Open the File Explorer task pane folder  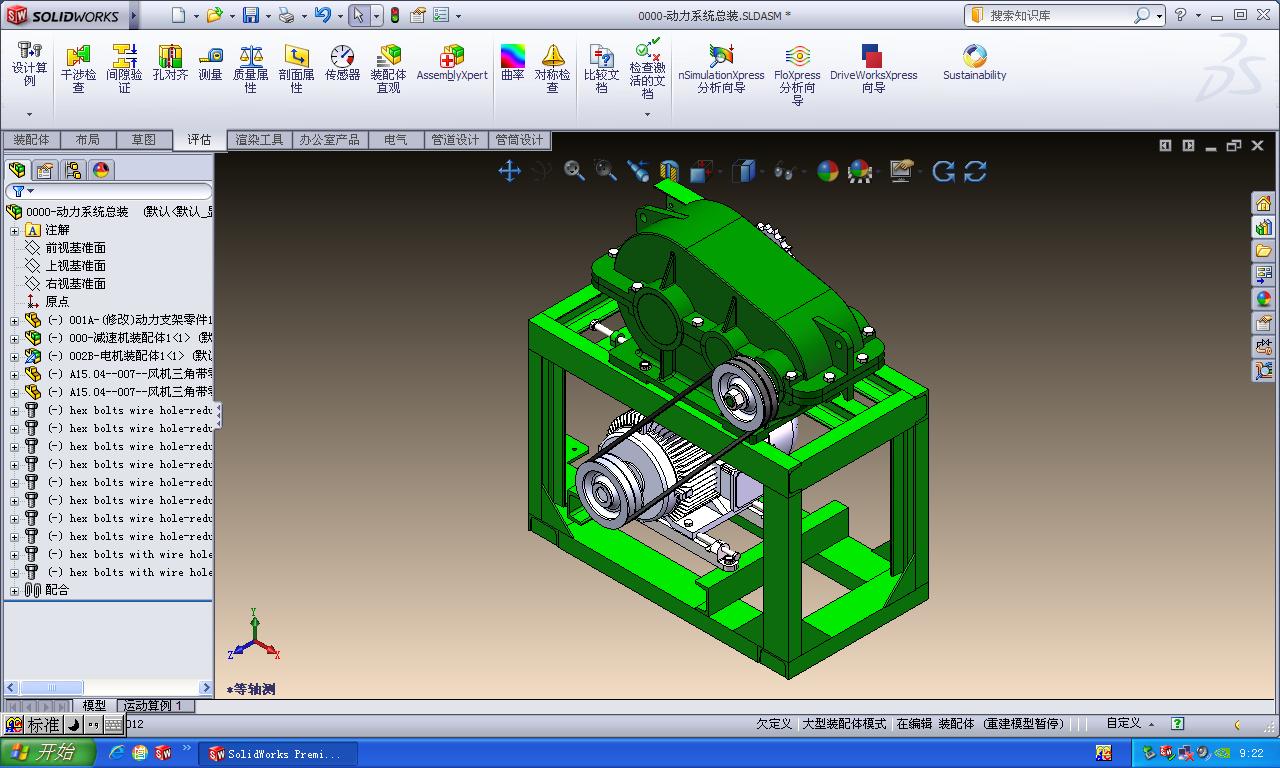pyautogui.click(x=1263, y=251)
